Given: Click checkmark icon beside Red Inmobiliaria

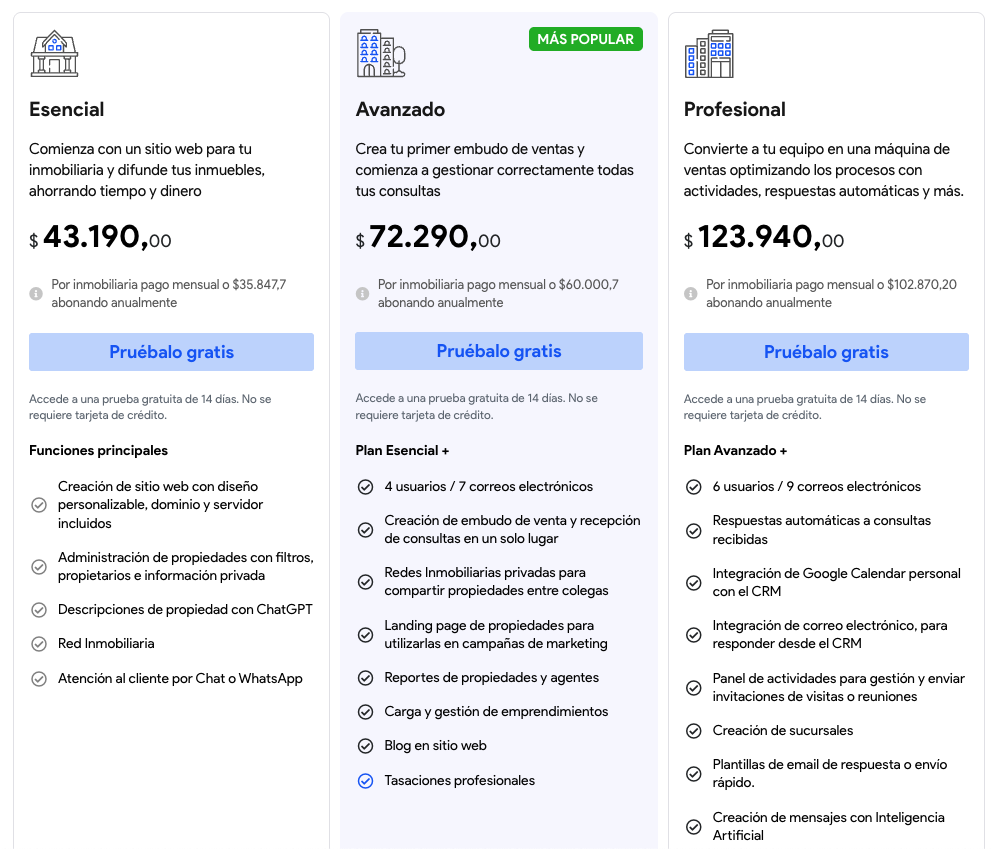Looking at the screenshot, I should pos(39,644).
